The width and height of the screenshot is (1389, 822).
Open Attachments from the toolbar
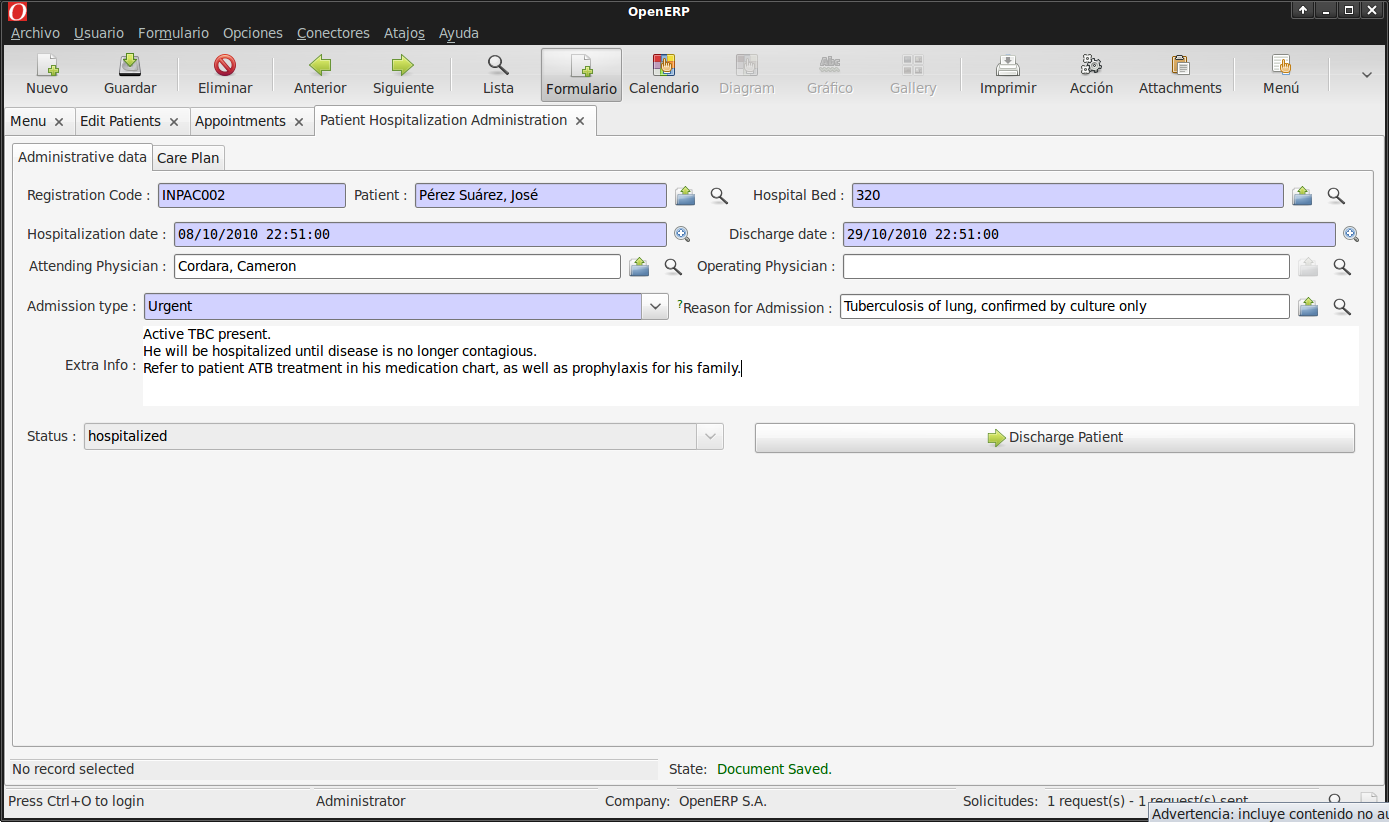tap(1180, 66)
